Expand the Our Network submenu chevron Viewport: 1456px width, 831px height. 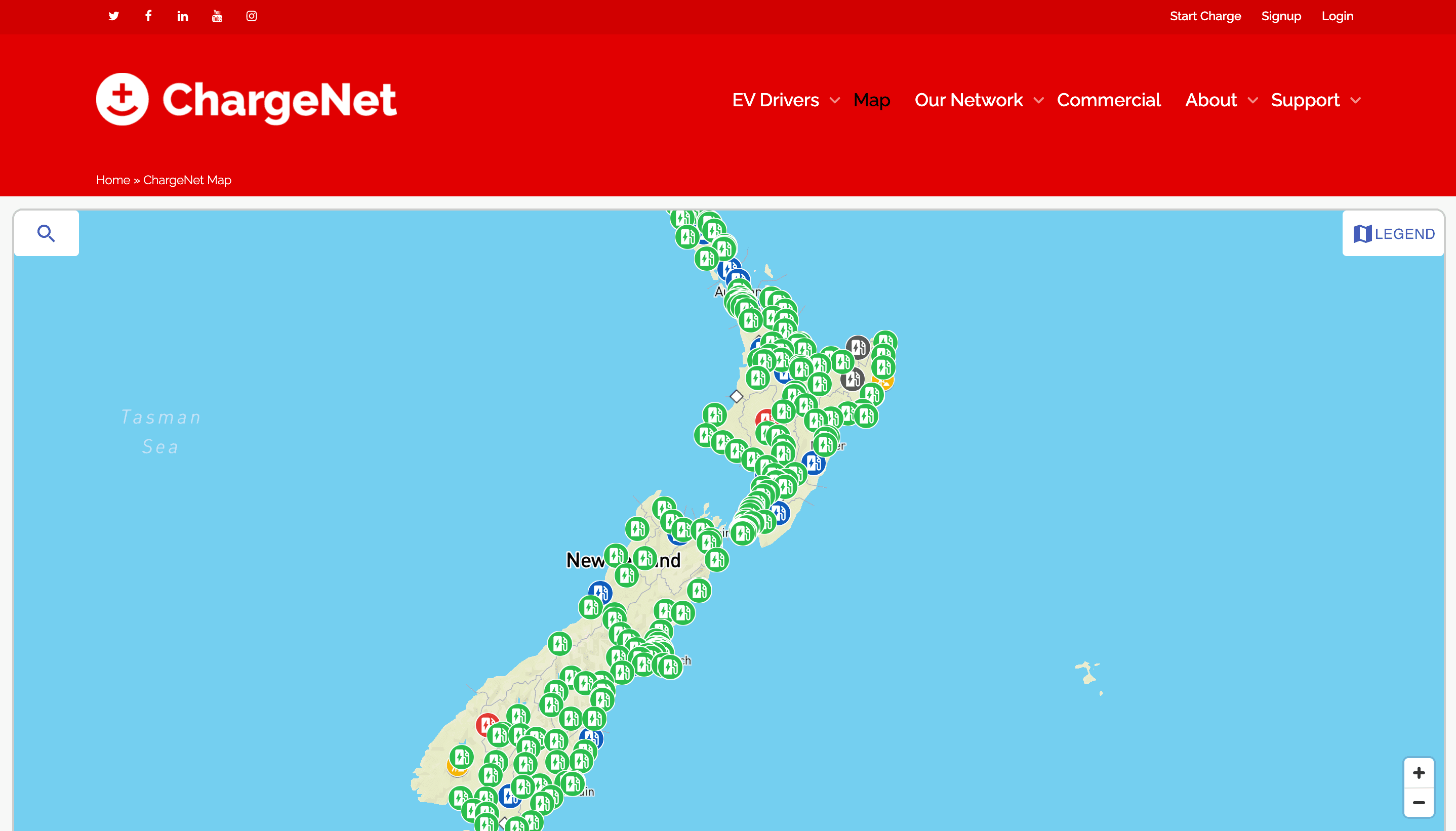click(1039, 100)
